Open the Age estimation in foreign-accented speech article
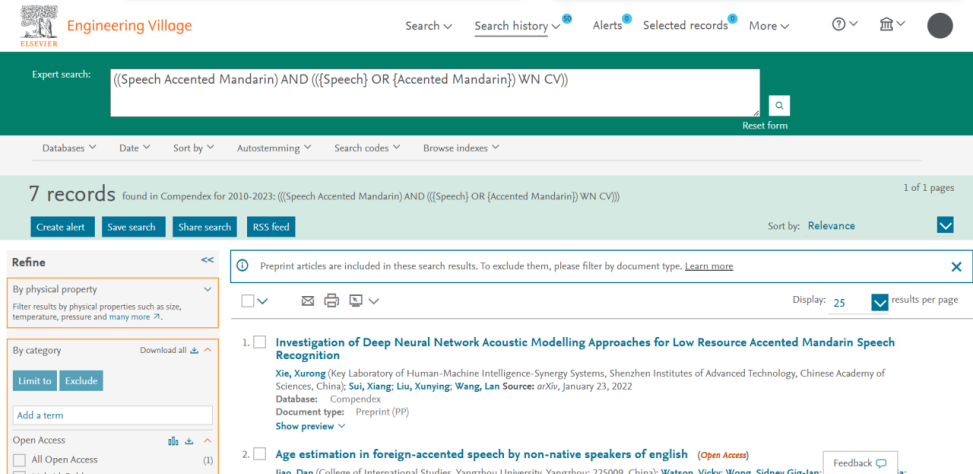 482,454
